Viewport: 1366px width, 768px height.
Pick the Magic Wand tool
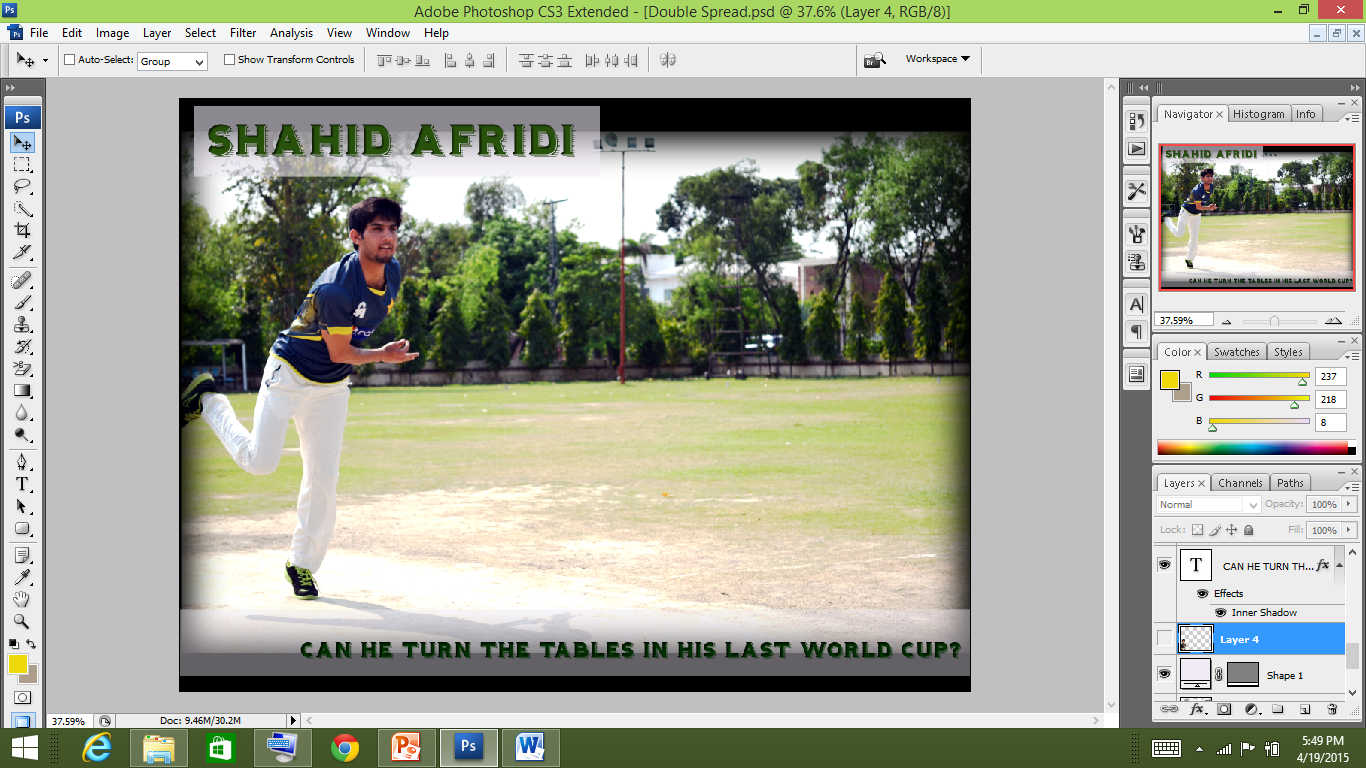click(x=22, y=209)
